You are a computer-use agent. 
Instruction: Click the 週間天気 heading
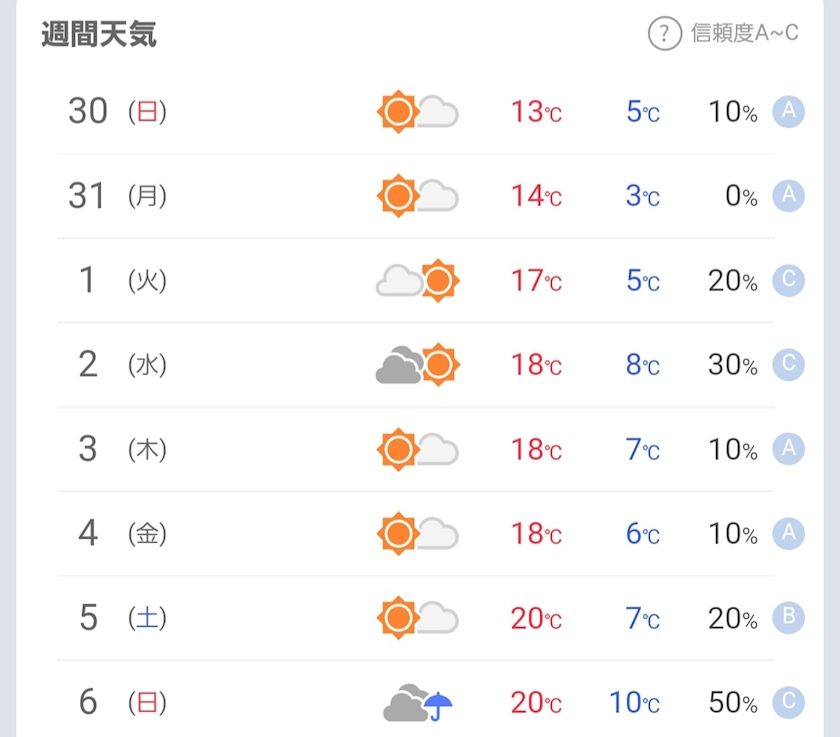(x=99, y=34)
